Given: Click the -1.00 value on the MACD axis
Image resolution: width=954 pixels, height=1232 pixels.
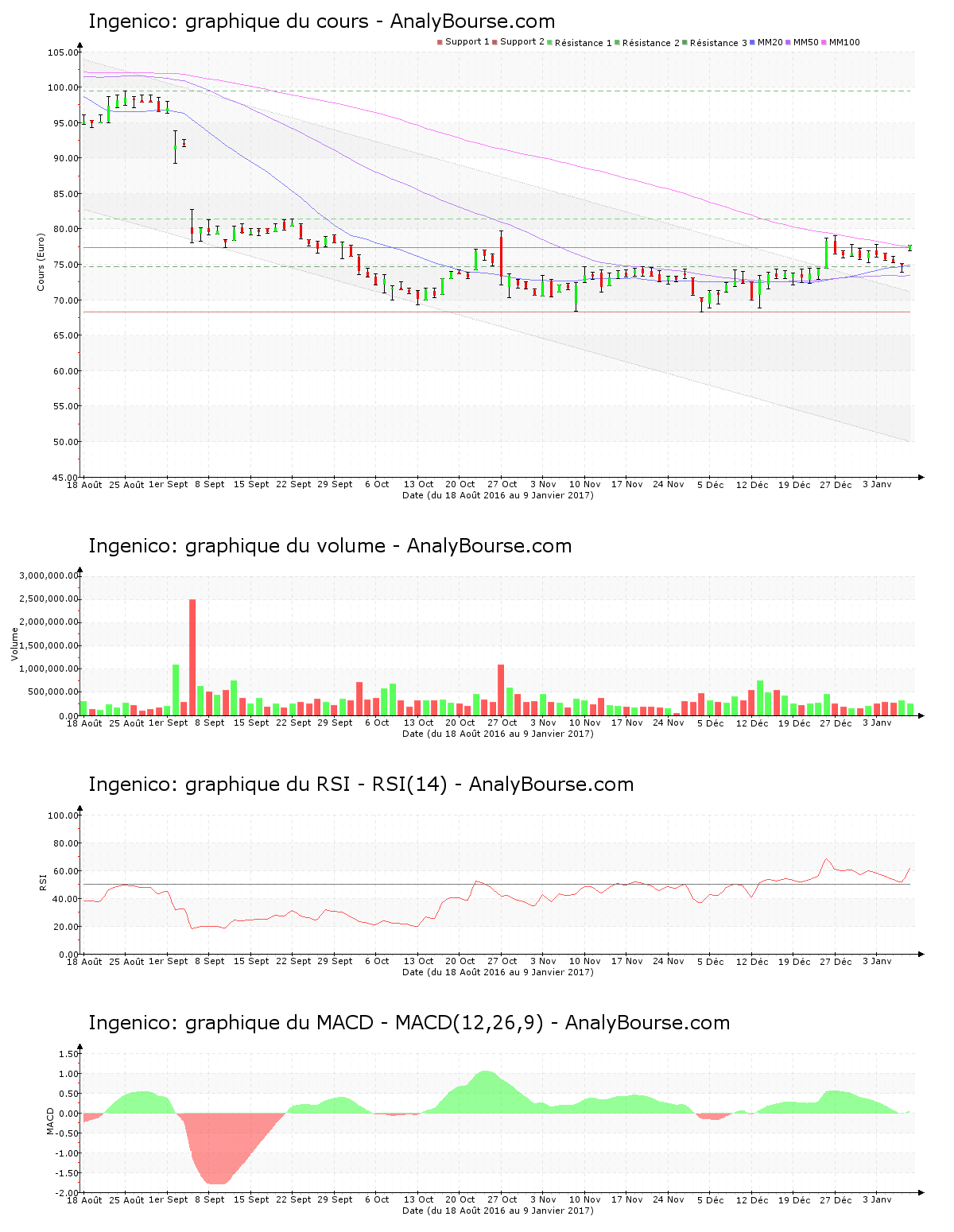Looking at the screenshot, I should coord(67,1154).
